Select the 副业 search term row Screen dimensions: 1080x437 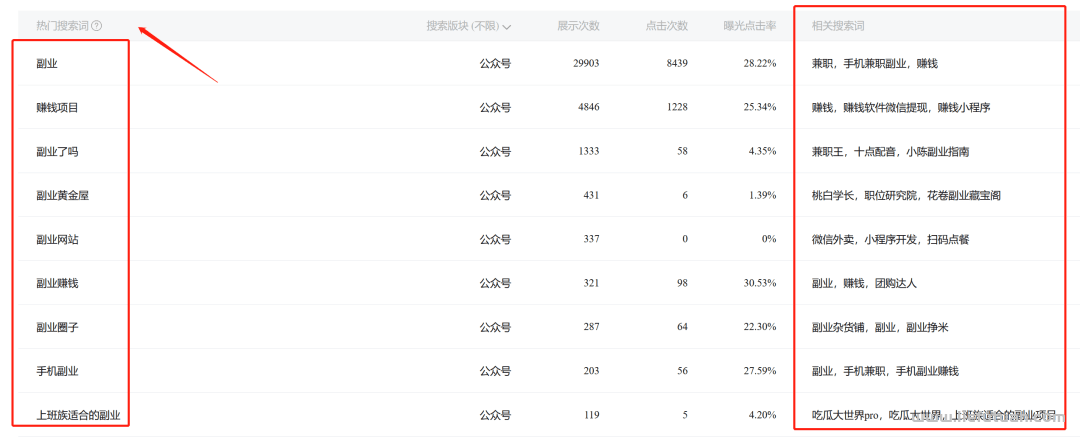(x=47, y=63)
